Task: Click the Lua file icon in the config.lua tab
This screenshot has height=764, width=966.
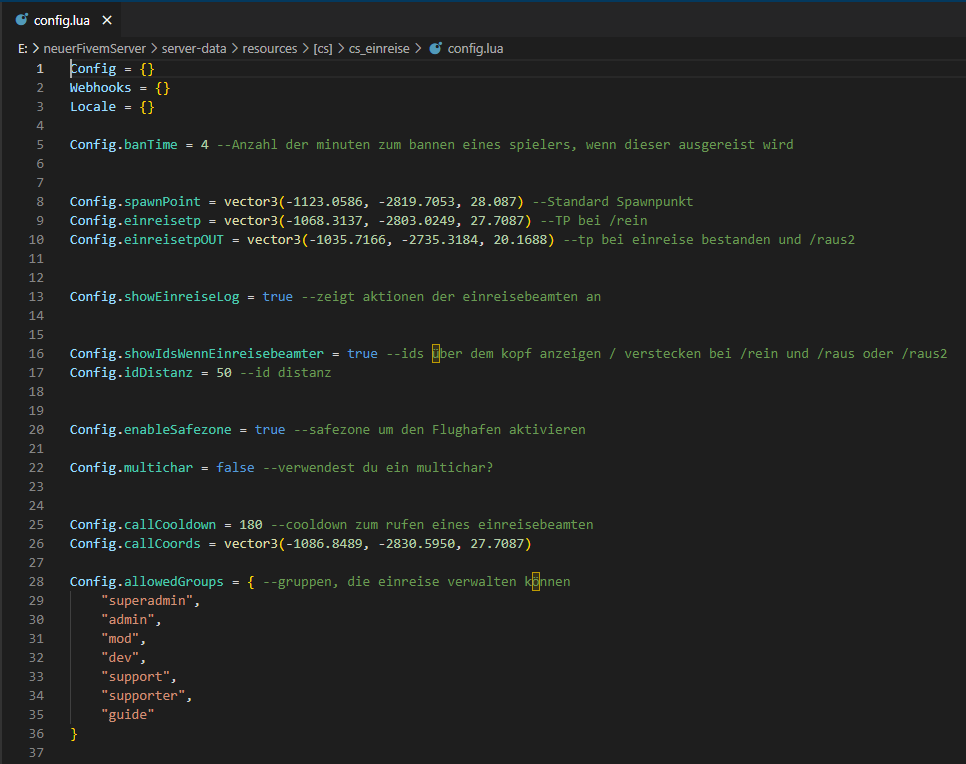Action: (21, 20)
